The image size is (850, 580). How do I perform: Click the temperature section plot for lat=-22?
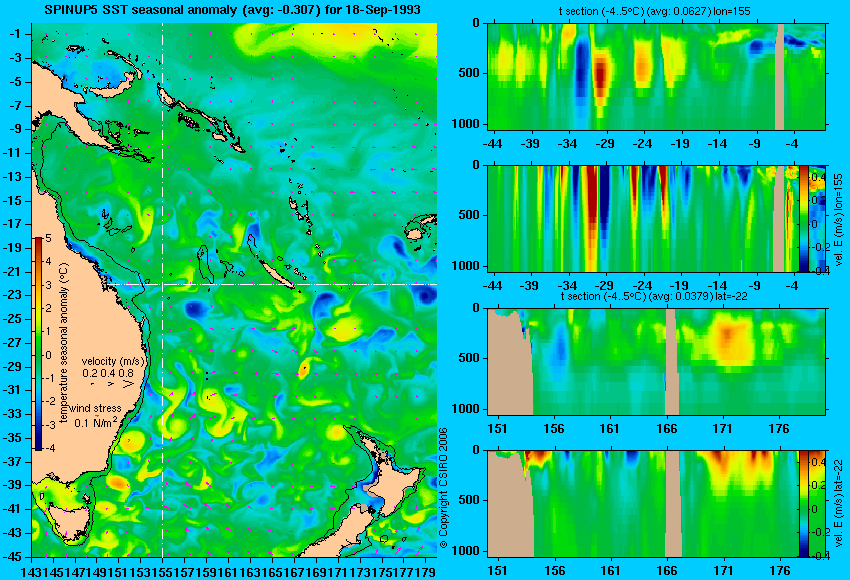pyautogui.click(x=656, y=362)
